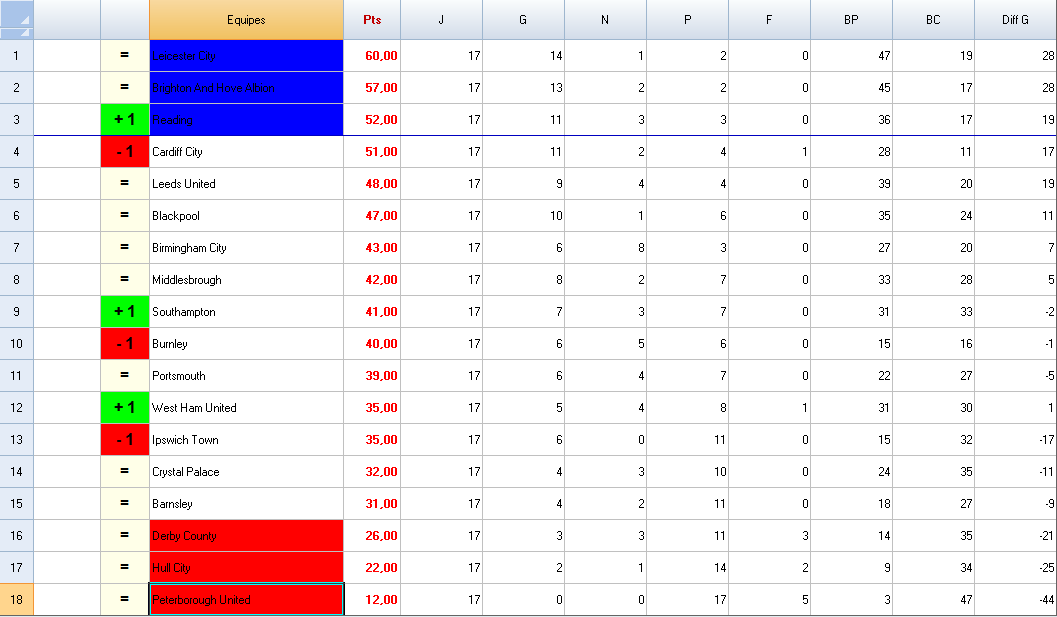
Task: Select Leeds United's 39 goals-for cell
Action: click(851, 183)
